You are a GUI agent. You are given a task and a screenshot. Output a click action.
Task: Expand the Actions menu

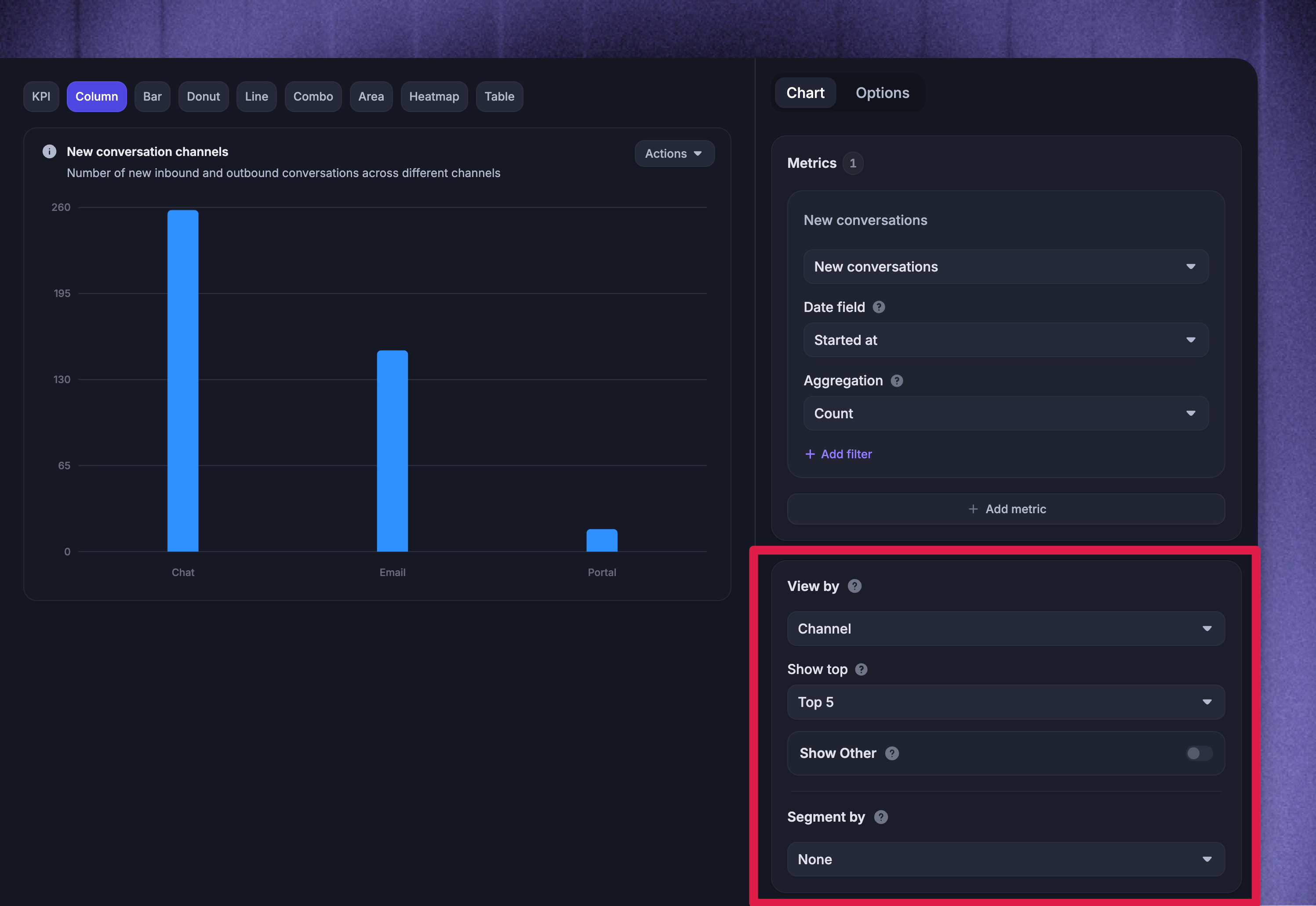point(674,154)
